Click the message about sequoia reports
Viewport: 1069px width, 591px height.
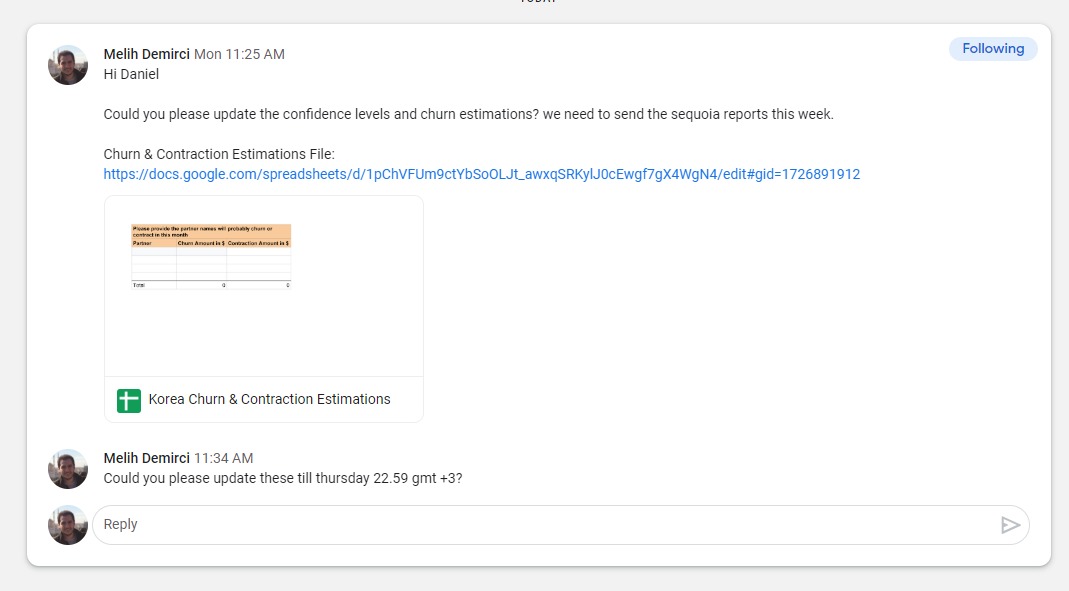pos(468,114)
